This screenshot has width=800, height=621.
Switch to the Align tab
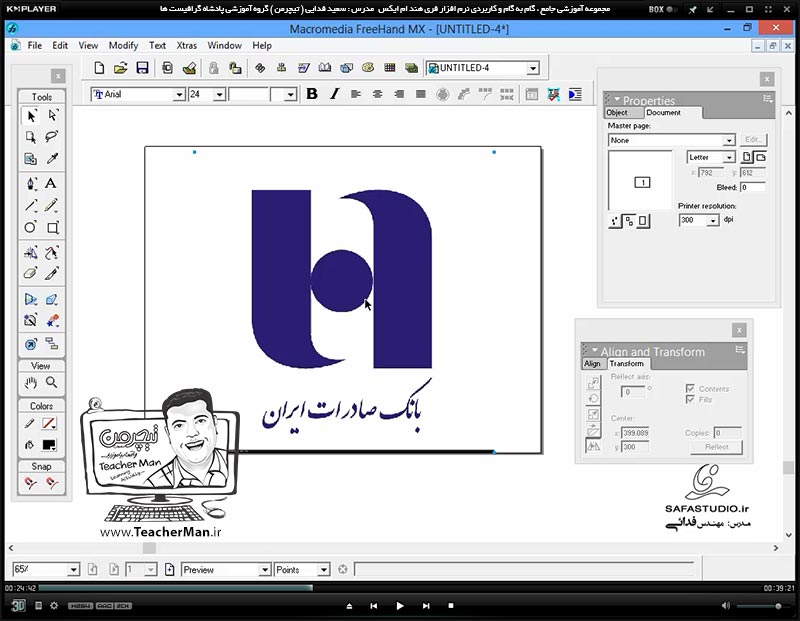(592, 363)
